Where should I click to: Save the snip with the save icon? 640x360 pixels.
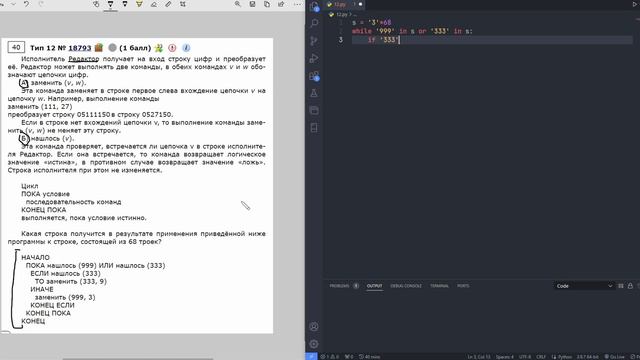pos(252,4)
